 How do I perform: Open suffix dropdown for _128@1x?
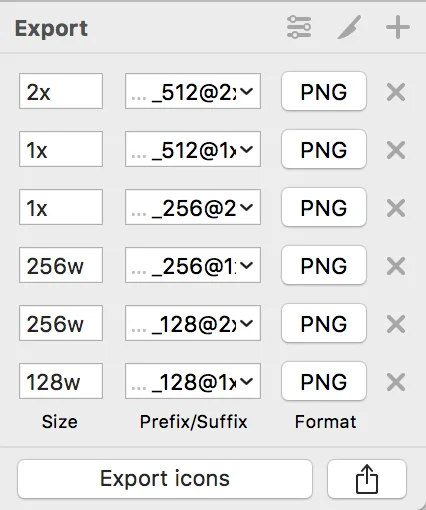(247, 381)
